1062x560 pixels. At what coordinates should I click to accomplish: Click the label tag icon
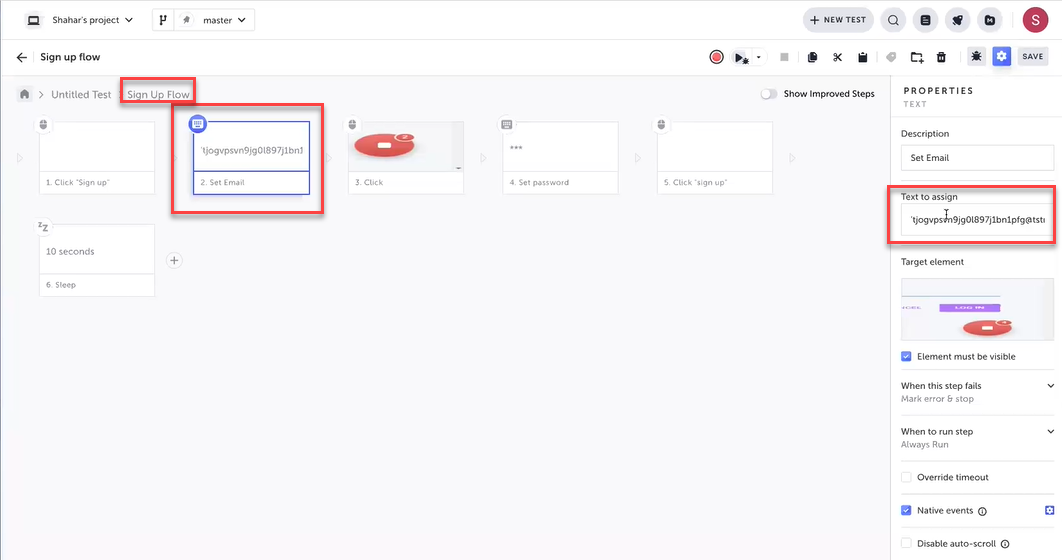coord(891,58)
